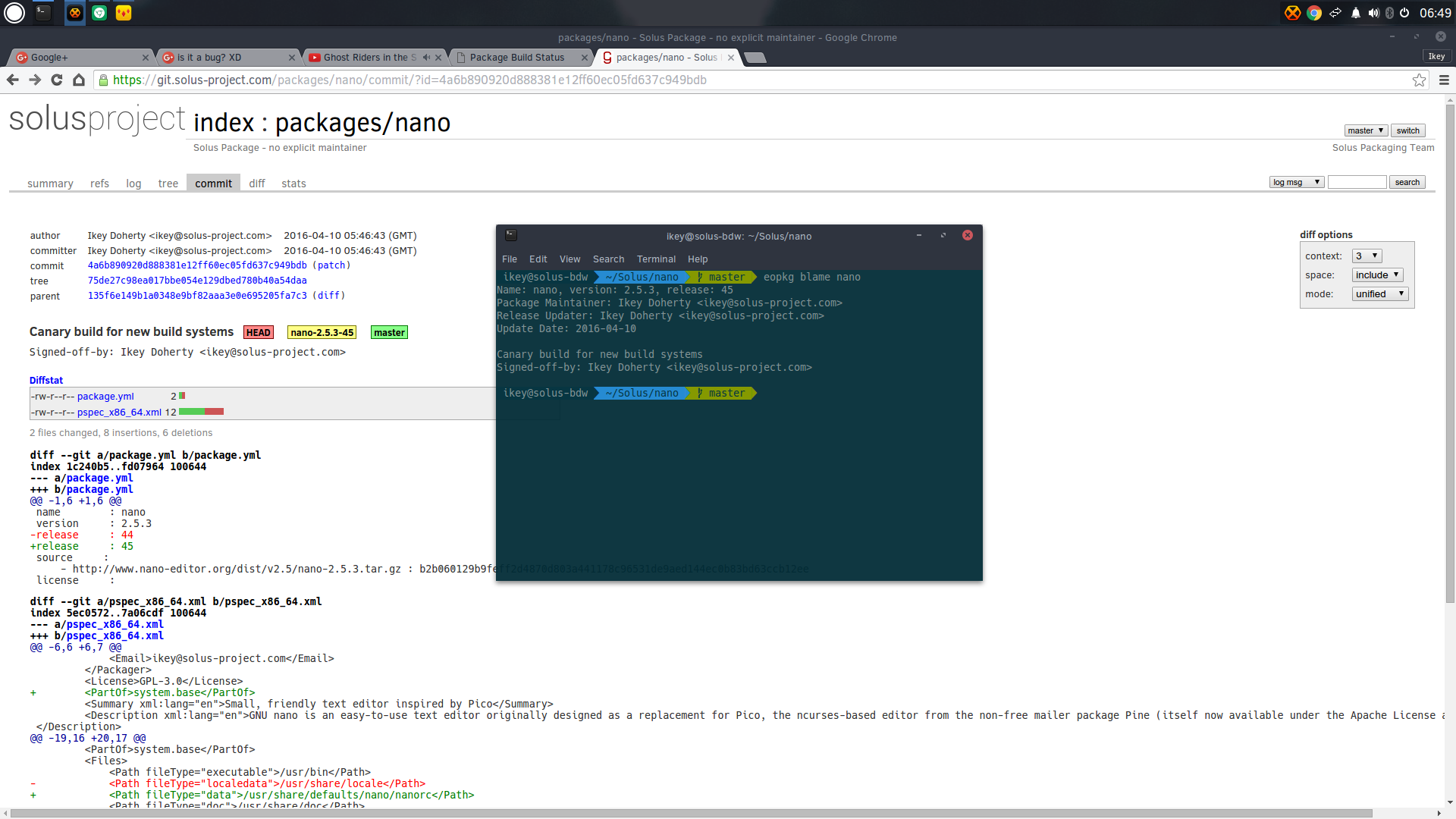Open the patch link
This screenshot has width=1456, height=819.
tap(331, 265)
